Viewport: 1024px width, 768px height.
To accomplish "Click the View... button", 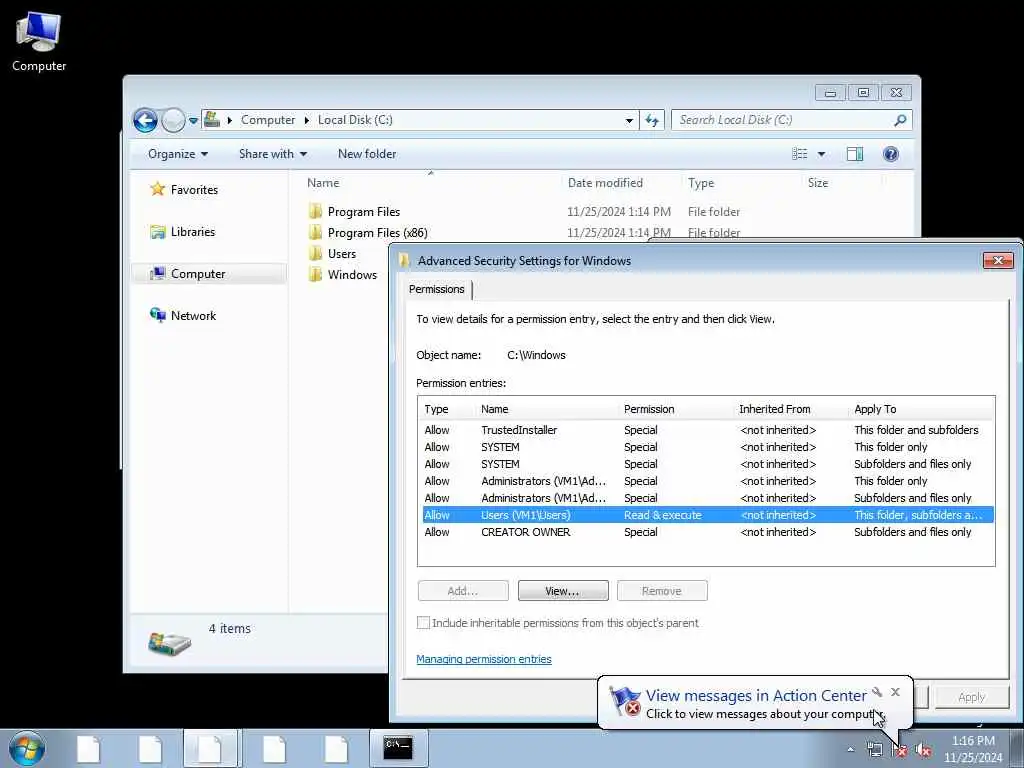I will tap(563, 591).
